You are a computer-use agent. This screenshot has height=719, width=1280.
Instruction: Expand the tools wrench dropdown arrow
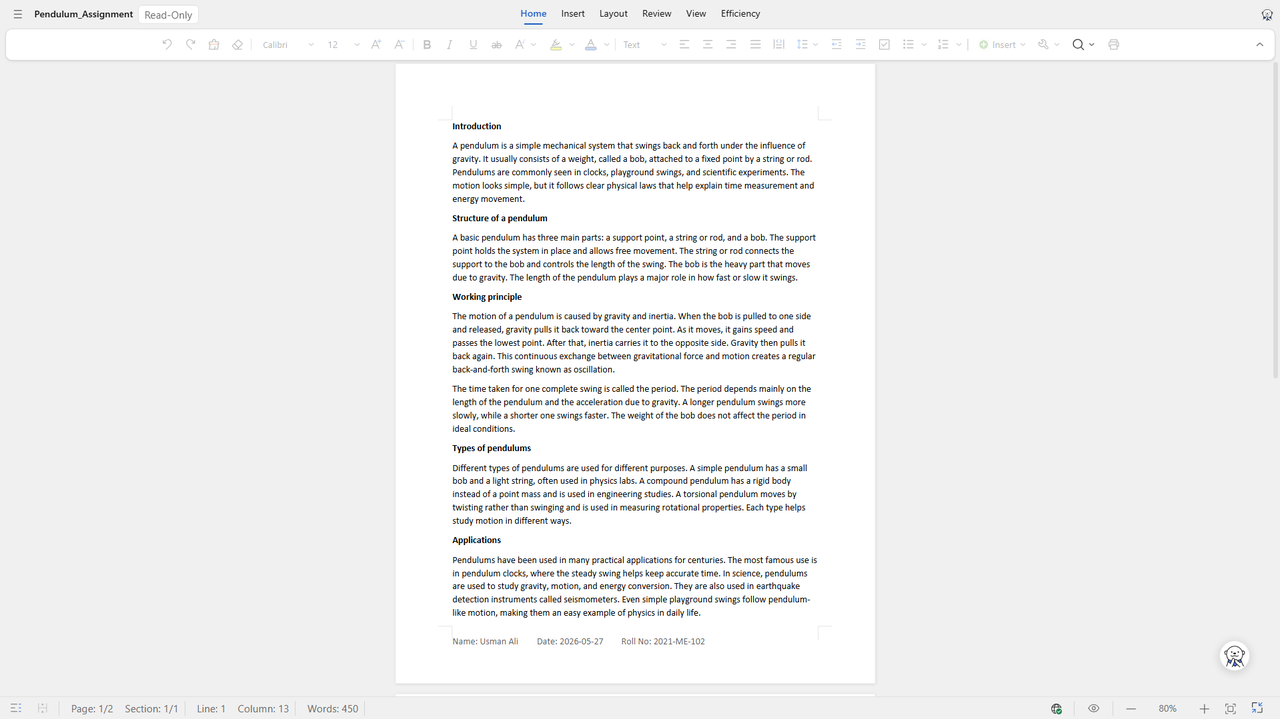(1057, 45)
